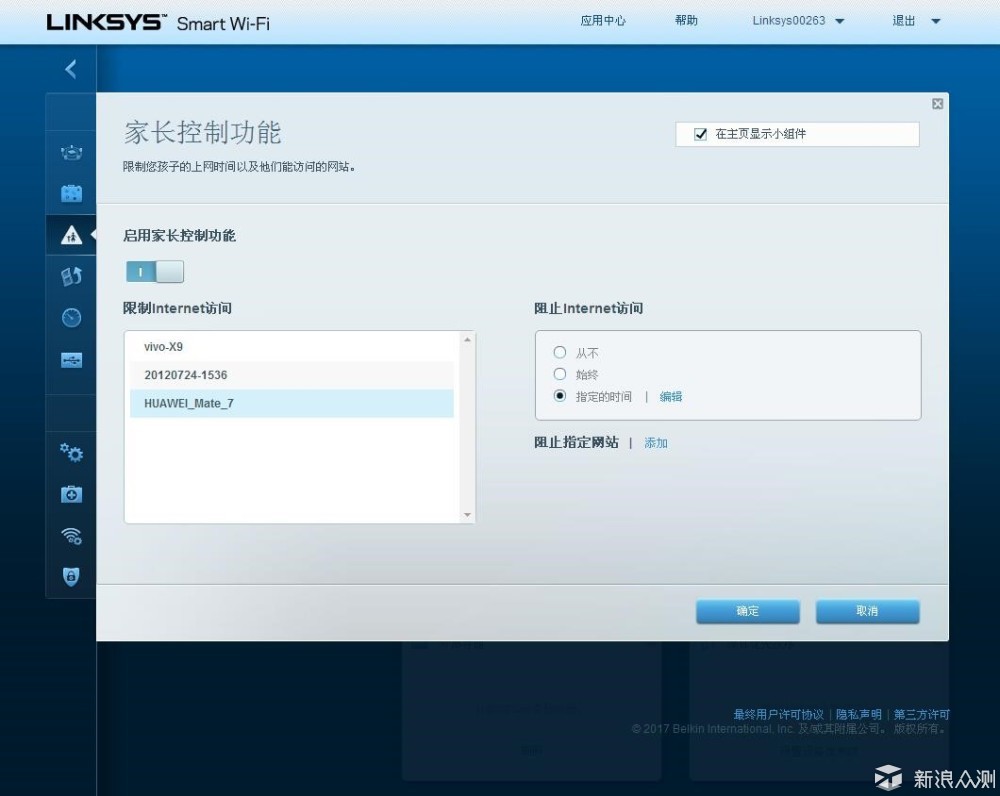Open External Storage USB icon

point(71,360)
